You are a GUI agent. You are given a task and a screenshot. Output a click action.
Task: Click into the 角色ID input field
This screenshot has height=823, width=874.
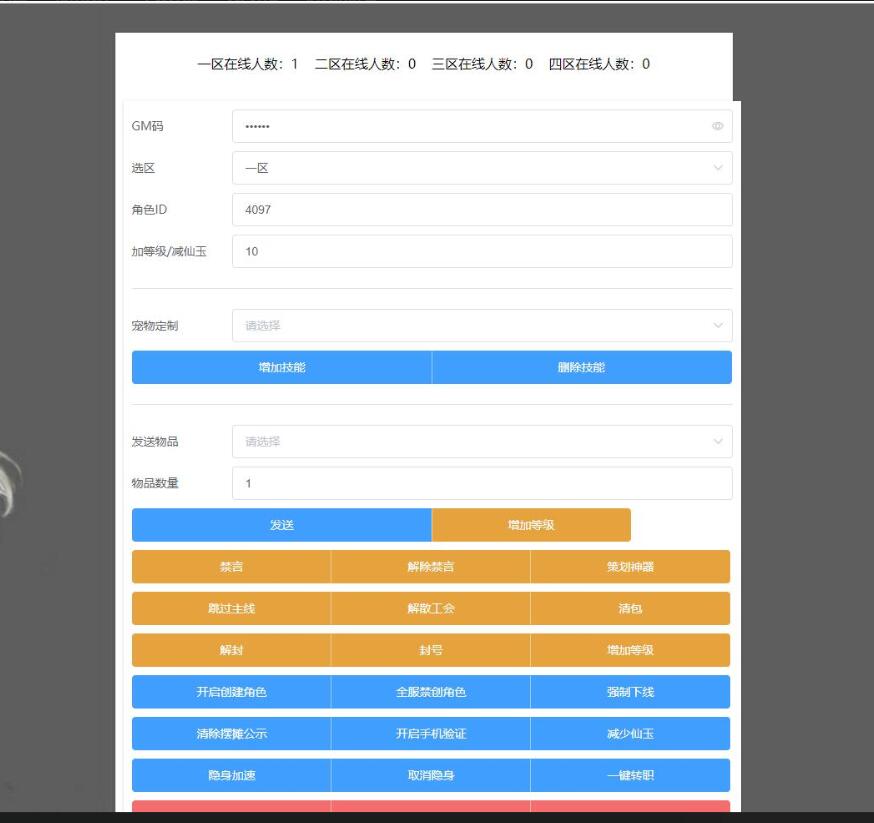[x=482, y=210]
